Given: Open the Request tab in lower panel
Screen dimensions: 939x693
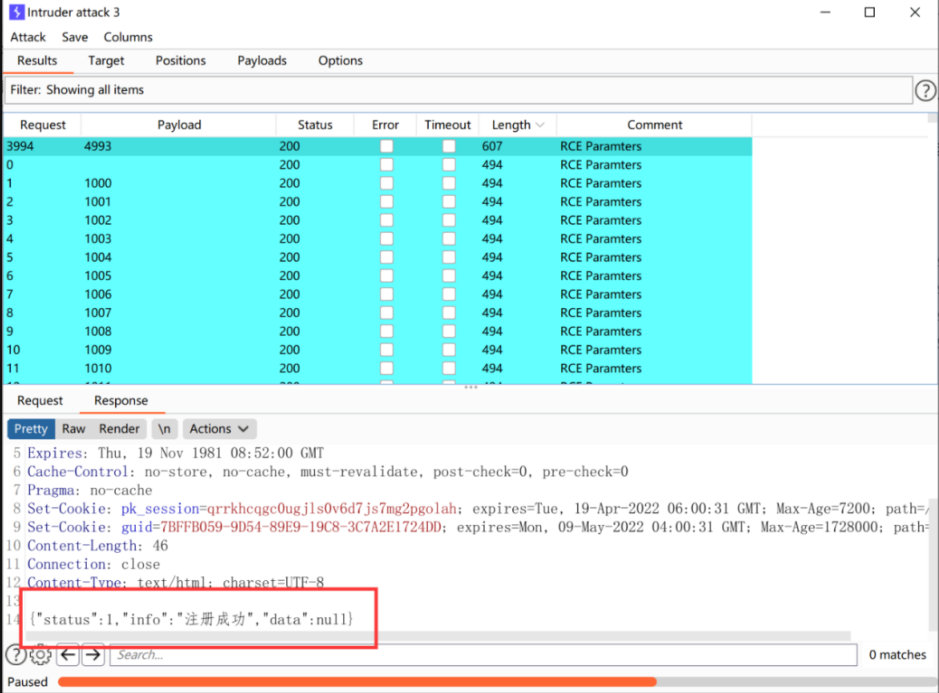Looking at the screenshot, I should pos(40,401).
